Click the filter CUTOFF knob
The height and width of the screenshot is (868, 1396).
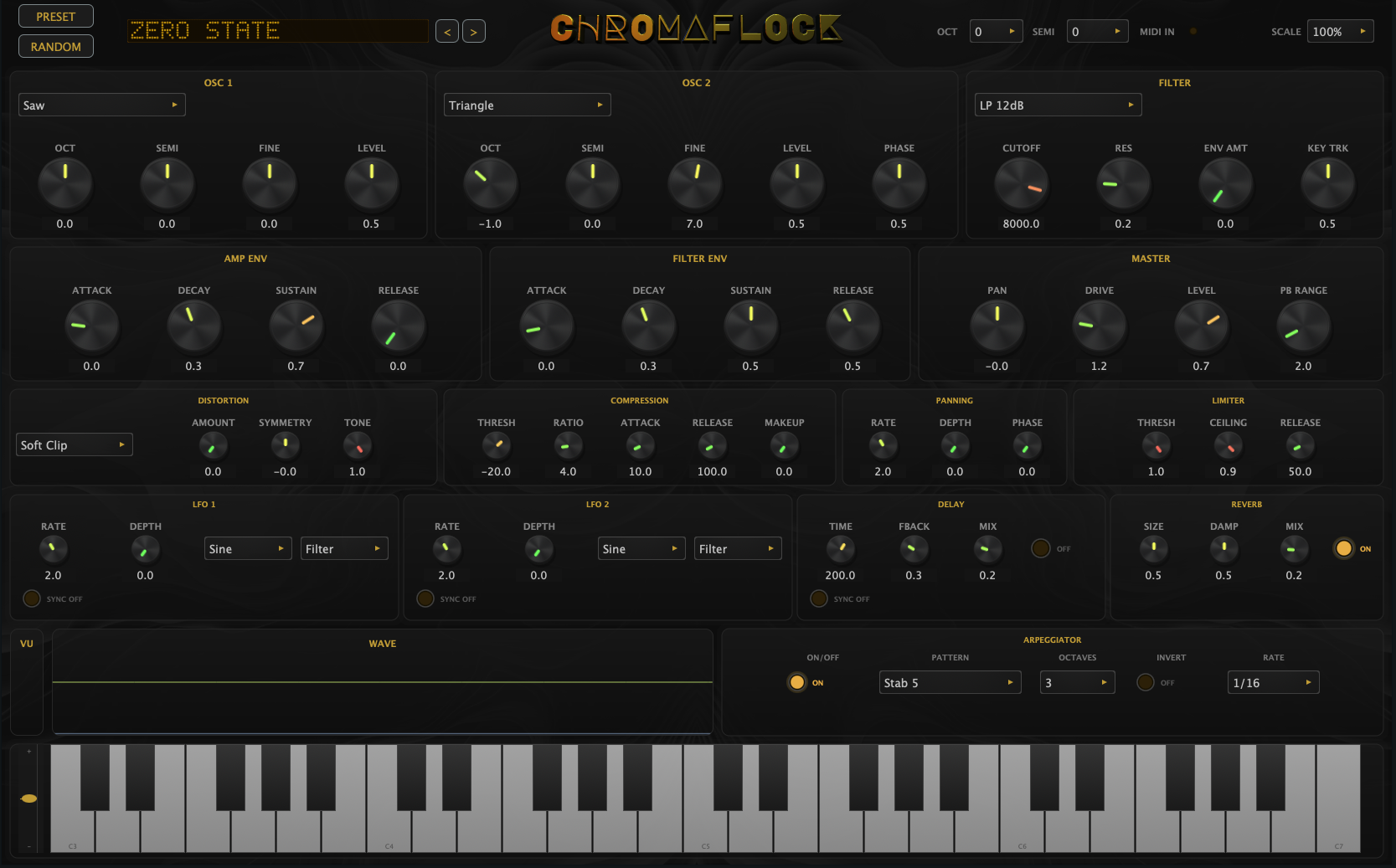(x=1022, y=183)
